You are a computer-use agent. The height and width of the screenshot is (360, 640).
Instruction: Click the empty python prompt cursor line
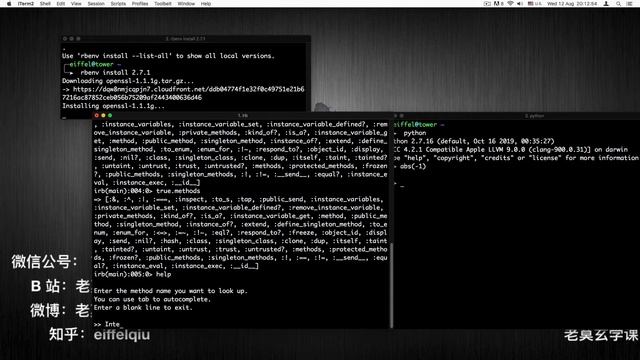[400, 185]
